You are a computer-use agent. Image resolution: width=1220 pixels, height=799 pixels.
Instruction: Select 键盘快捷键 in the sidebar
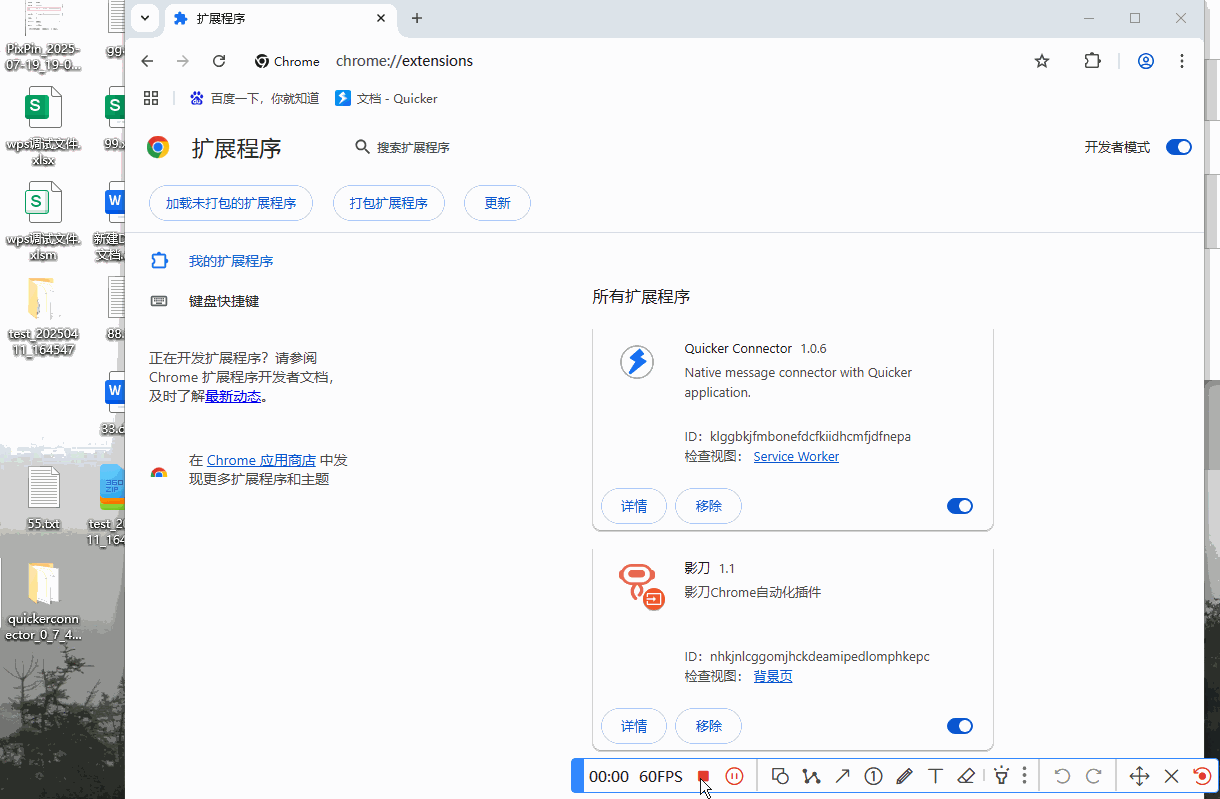[224, 301]
